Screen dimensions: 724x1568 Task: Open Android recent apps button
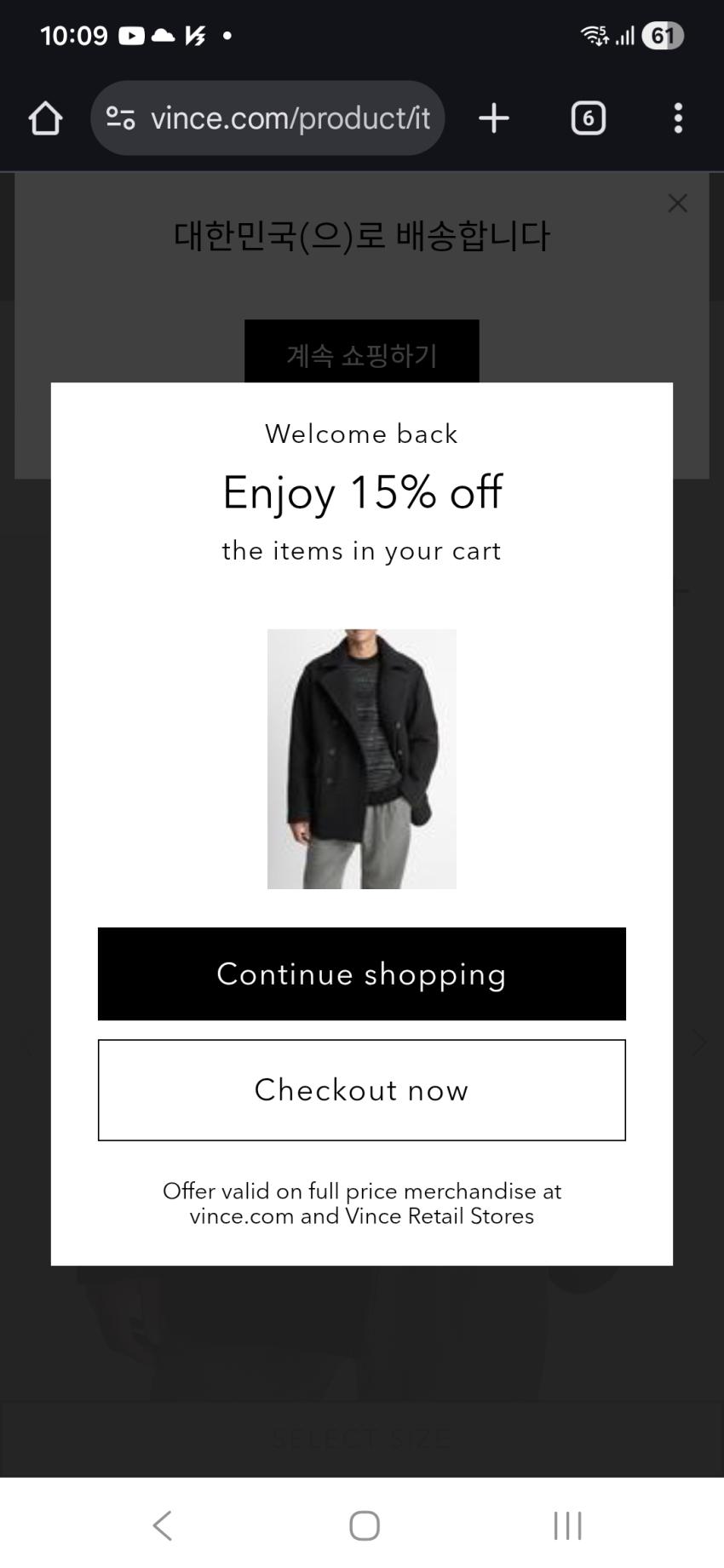coord(567,1525)
